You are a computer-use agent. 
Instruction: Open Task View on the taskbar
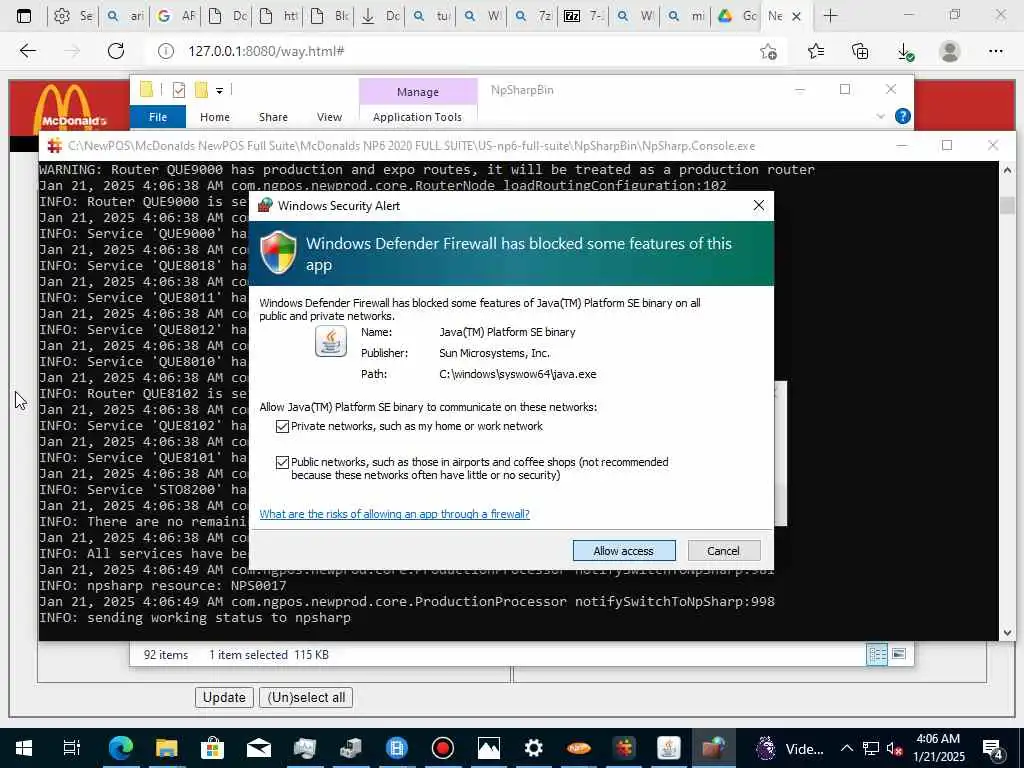point(71,748)
